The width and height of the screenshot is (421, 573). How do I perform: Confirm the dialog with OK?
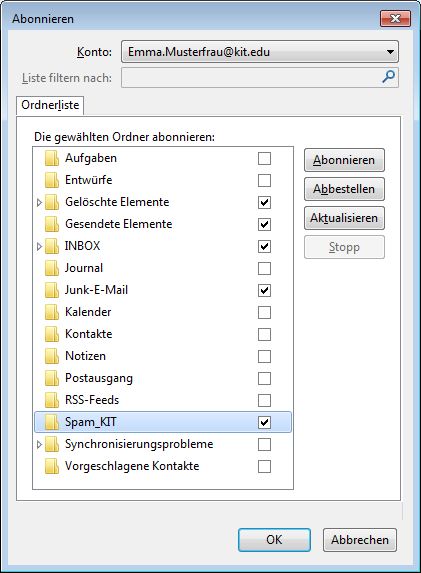click(x=274, y=540)
